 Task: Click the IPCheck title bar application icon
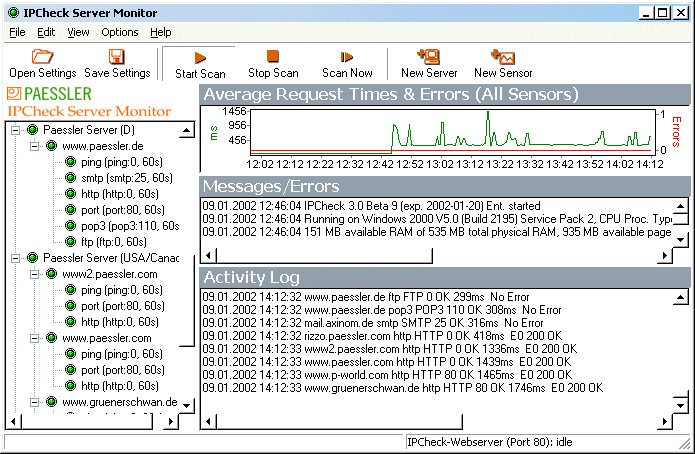click(14, 12)
